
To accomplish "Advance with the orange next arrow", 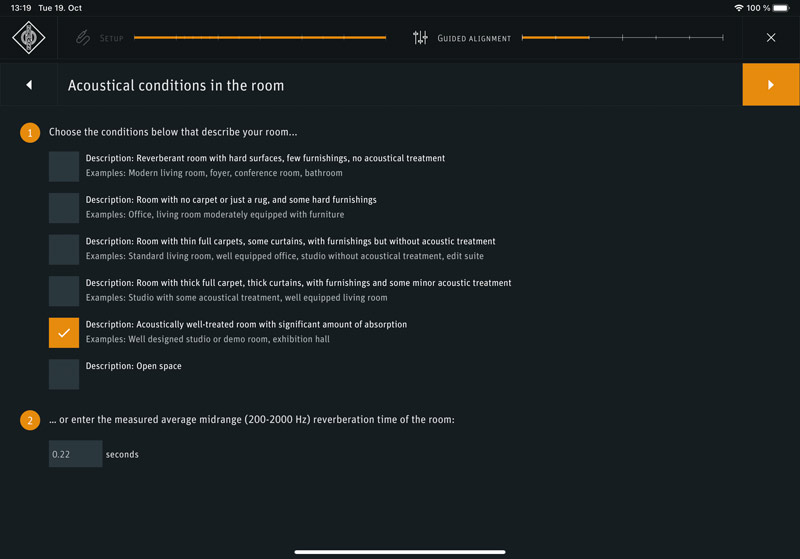I will (x=770, y=85).
